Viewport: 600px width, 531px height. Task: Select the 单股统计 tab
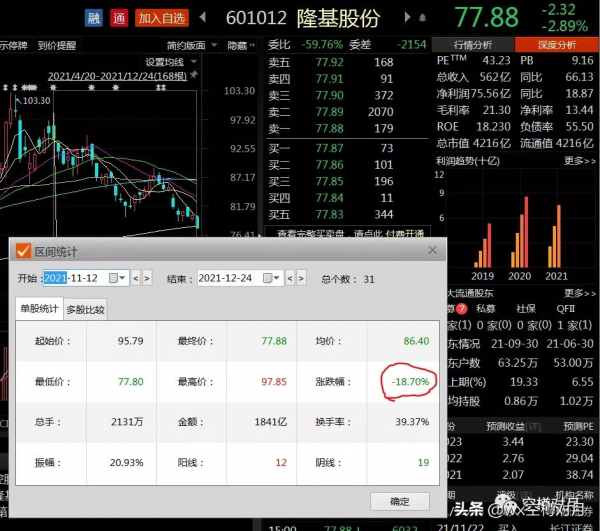click(x=39, y=308)
